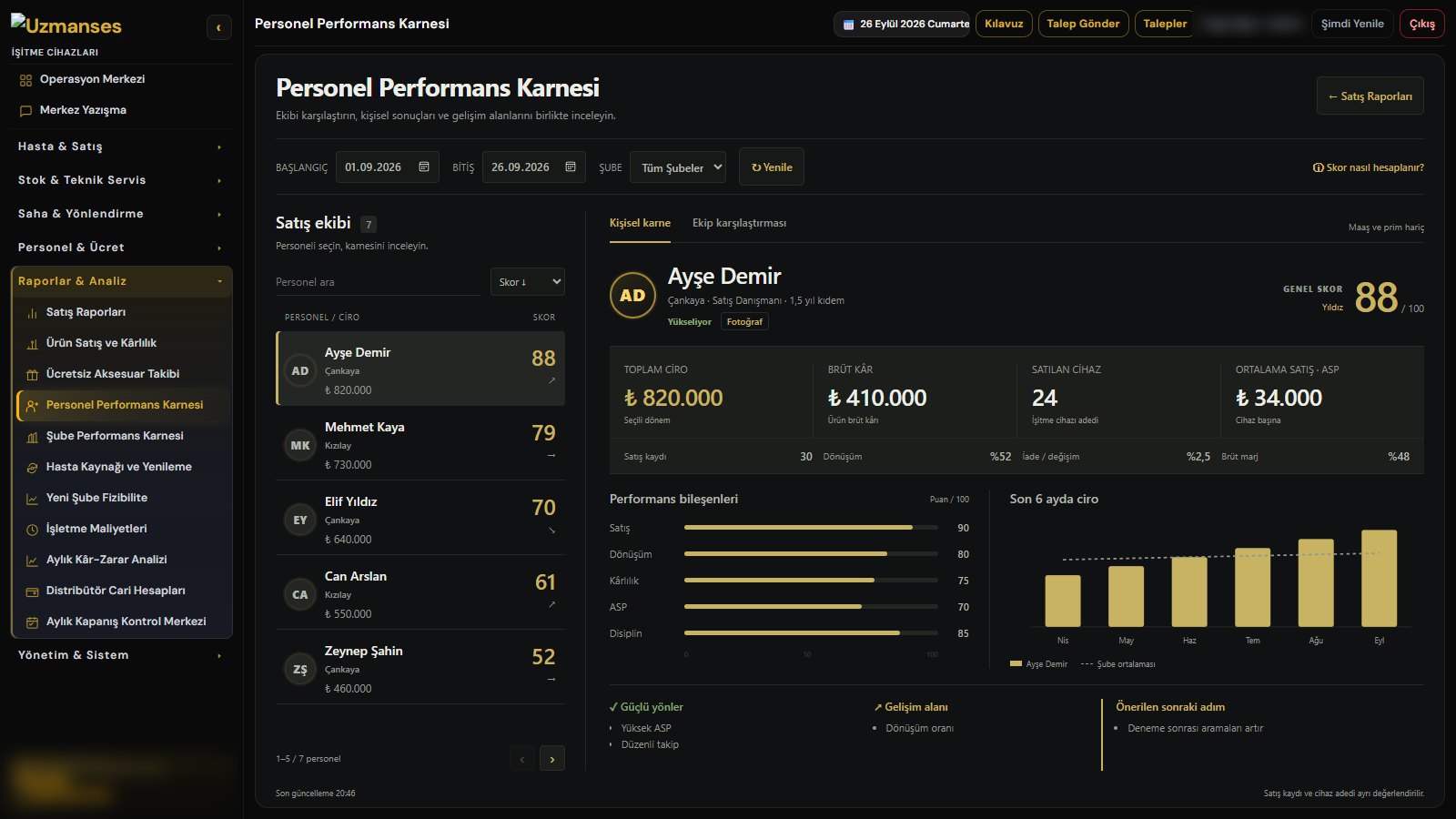Viewport: 1456px width, 819px height.
Task: Open Personel Performans Karnesi in sidebar
Action: coord(123,405)
